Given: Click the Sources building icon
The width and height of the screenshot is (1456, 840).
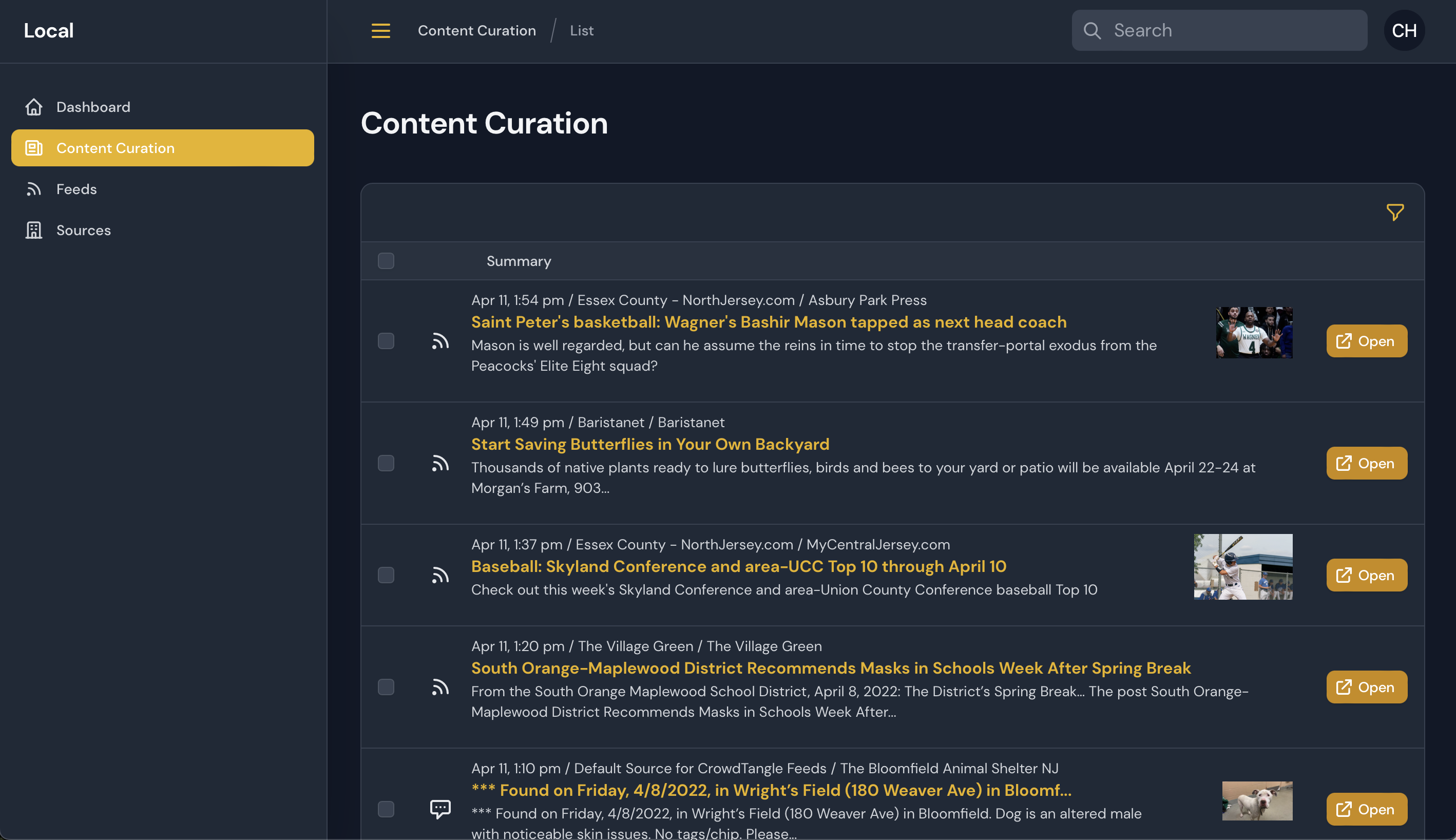Looking at the screenshot, I should 34,230.
